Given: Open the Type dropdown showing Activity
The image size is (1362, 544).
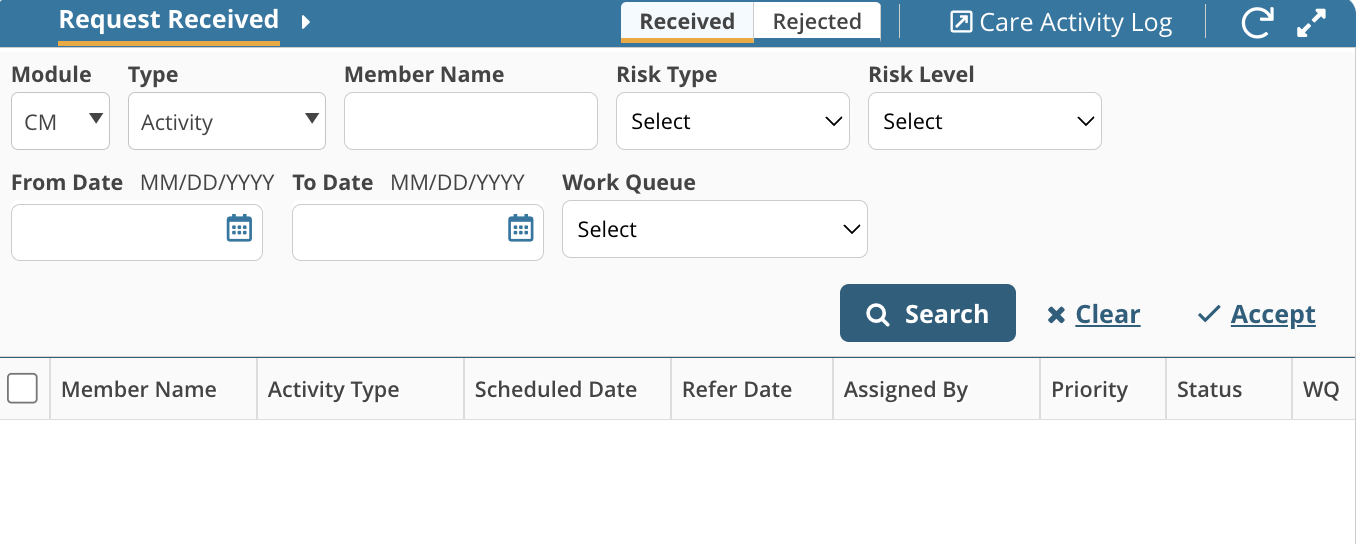Looking at the screenshot, I should 227,121.
